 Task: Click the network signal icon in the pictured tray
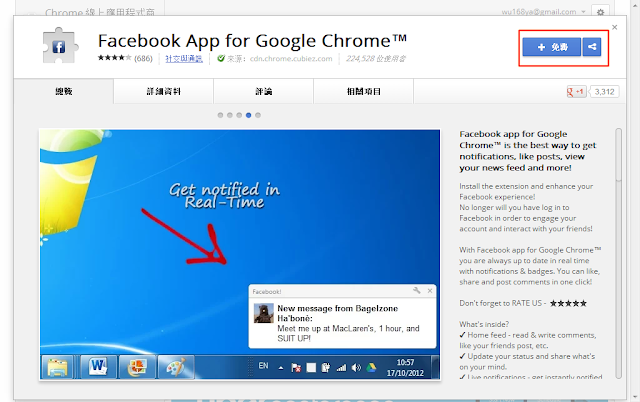(341, 368)
